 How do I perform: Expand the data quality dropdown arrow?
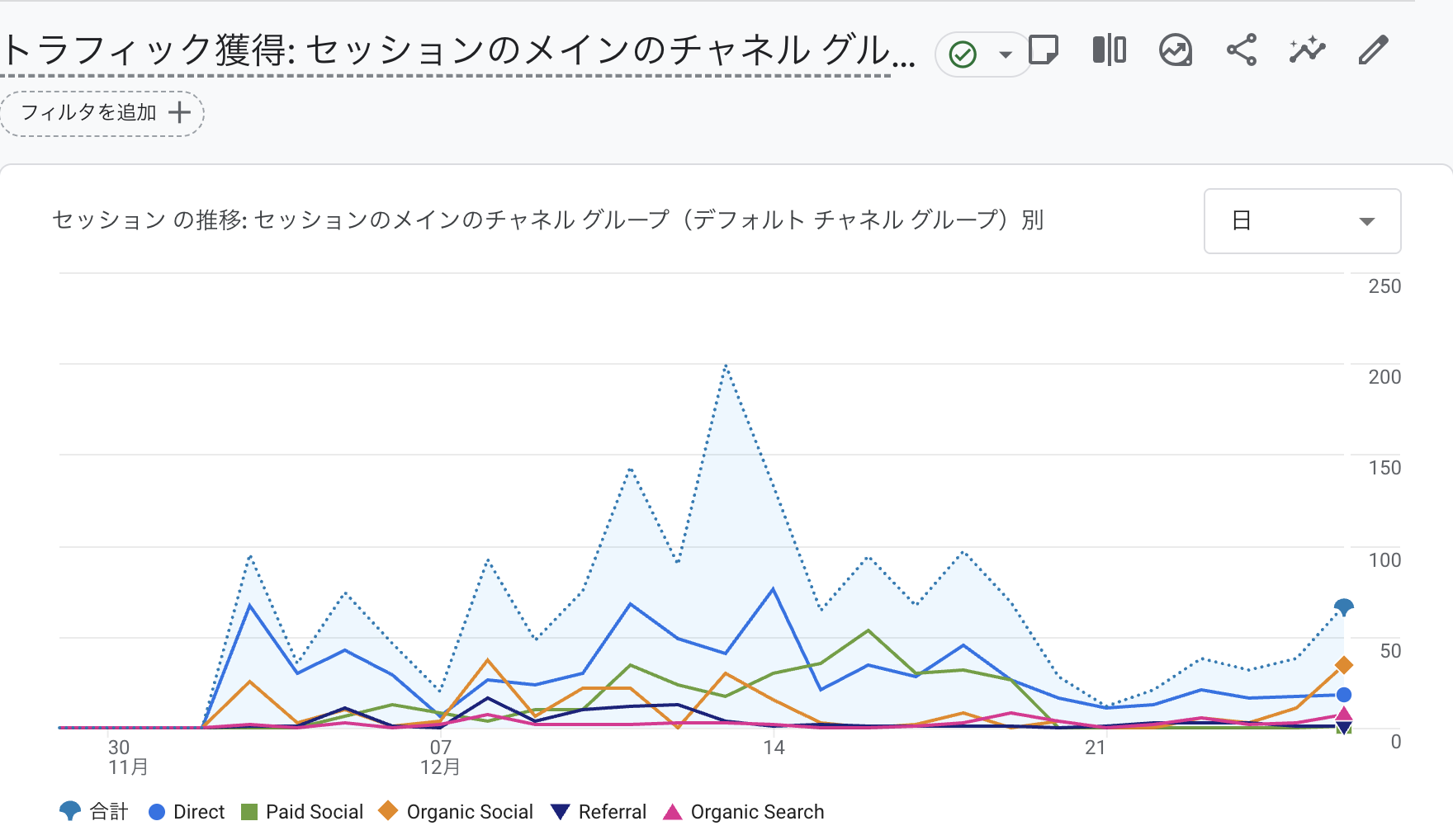tap(1005, 54)
